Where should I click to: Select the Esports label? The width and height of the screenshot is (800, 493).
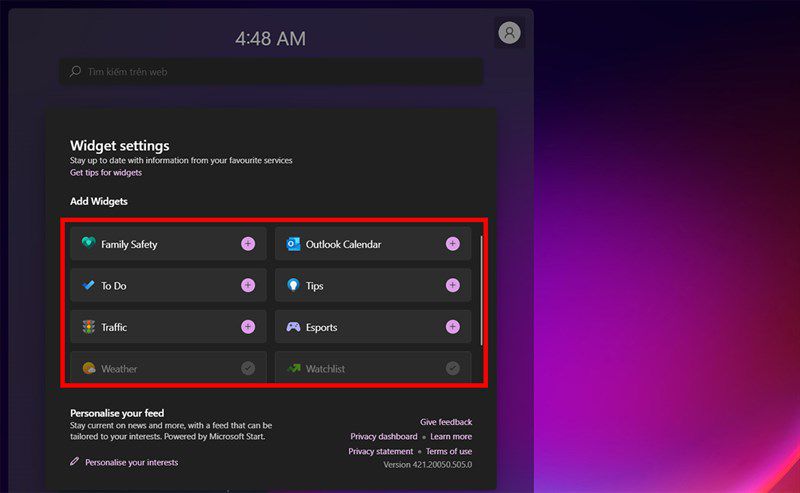[321, 328]
